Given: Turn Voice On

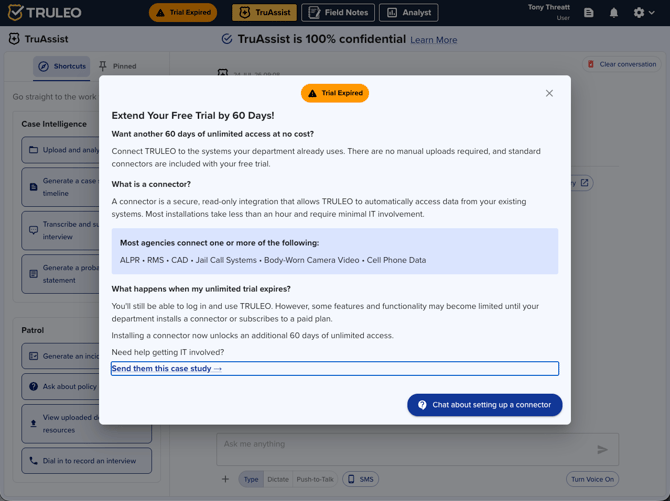Looking at the screenshot, I should 592,479.
